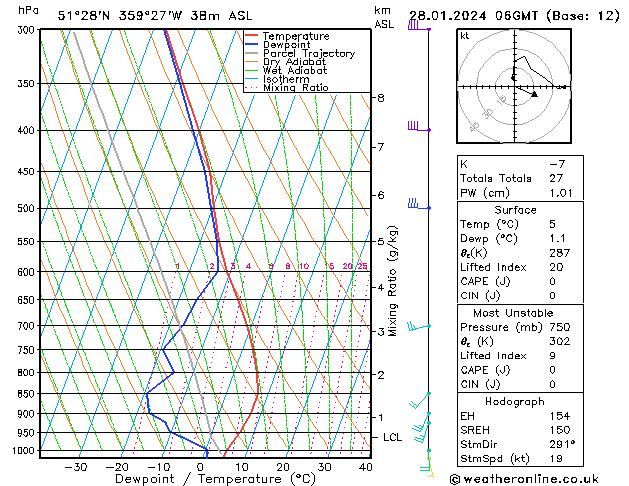Click the K index value −7
This screenshot has width=629, height=486.
click(558, 164)
